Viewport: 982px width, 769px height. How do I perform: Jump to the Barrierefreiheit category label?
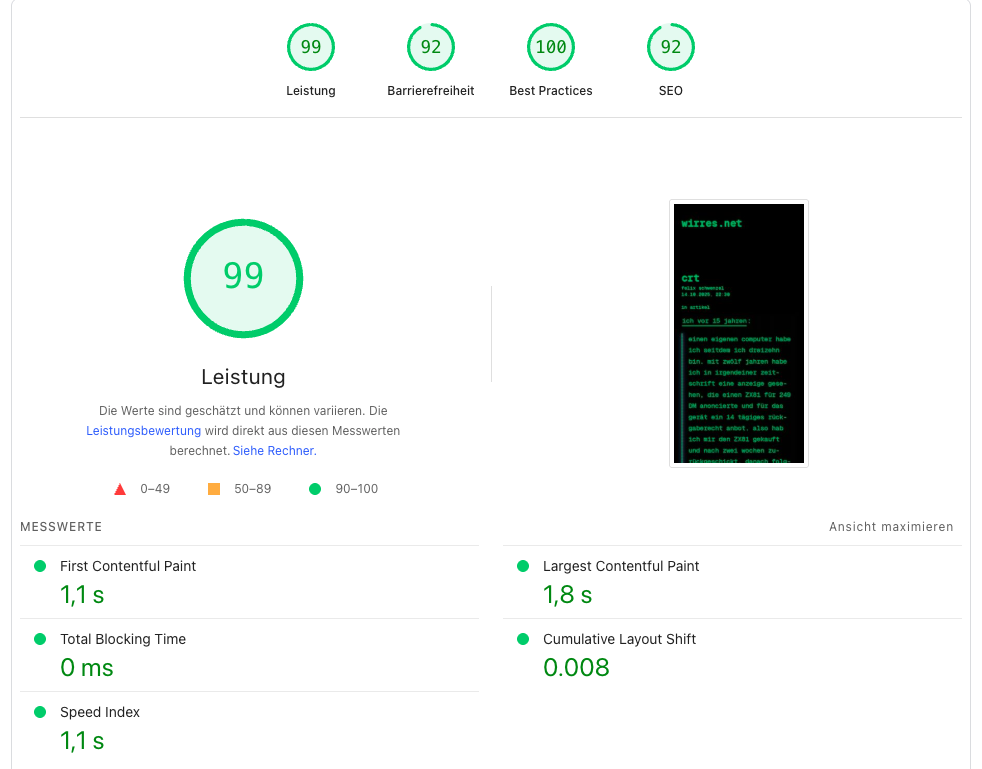pyautogui.click(x=431, y=91)
